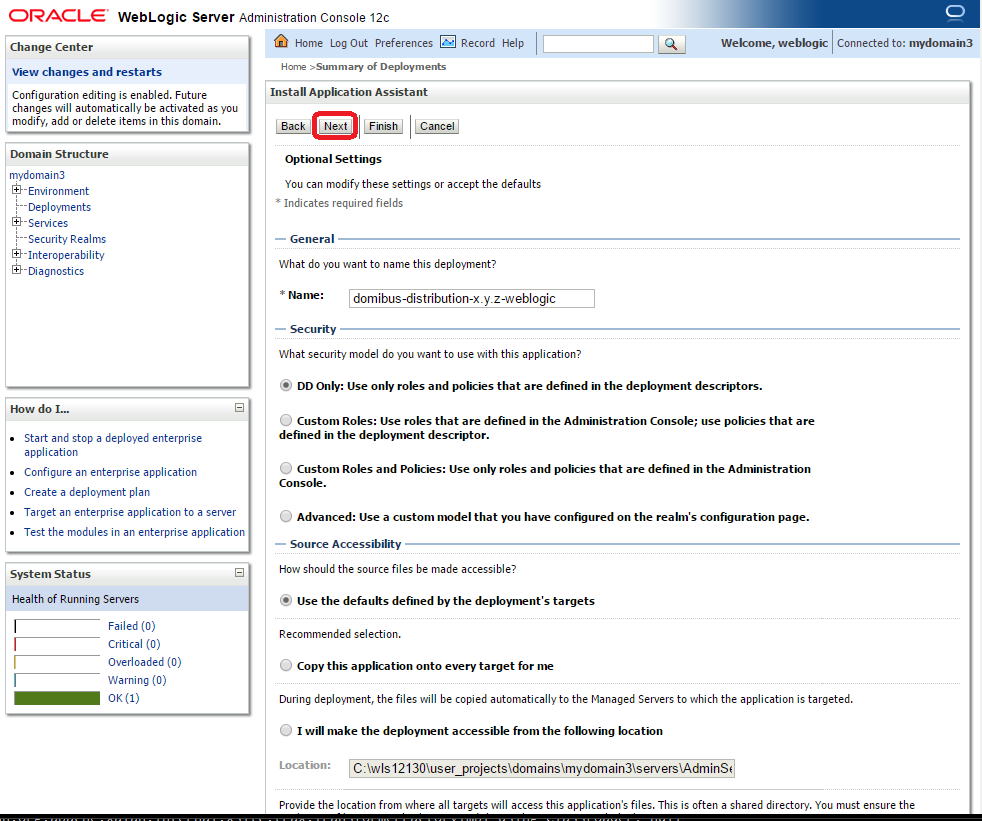982x821 pixels.
Task: Click Overloaded (0) server status link
Action: coord(145,663)
